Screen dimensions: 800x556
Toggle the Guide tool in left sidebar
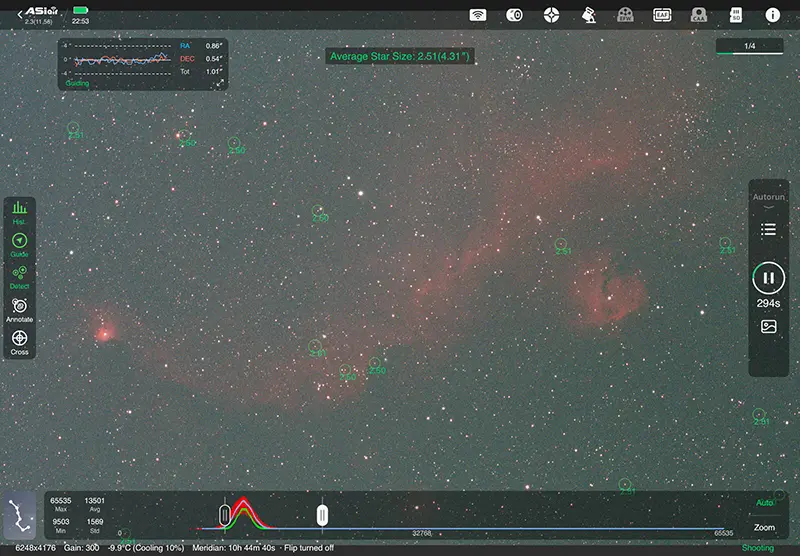[19, 245]
